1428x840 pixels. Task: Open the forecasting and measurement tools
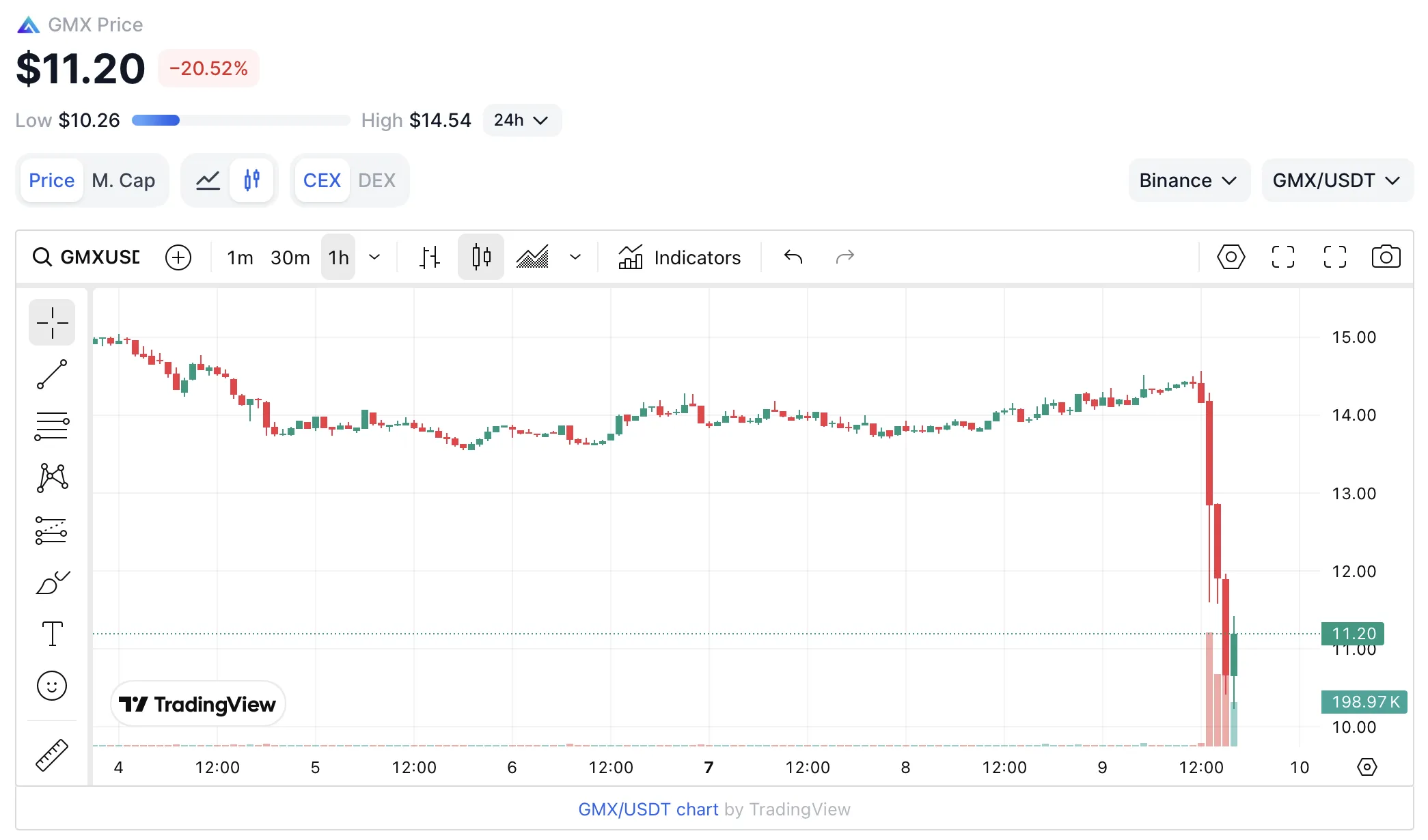[52, 530]
